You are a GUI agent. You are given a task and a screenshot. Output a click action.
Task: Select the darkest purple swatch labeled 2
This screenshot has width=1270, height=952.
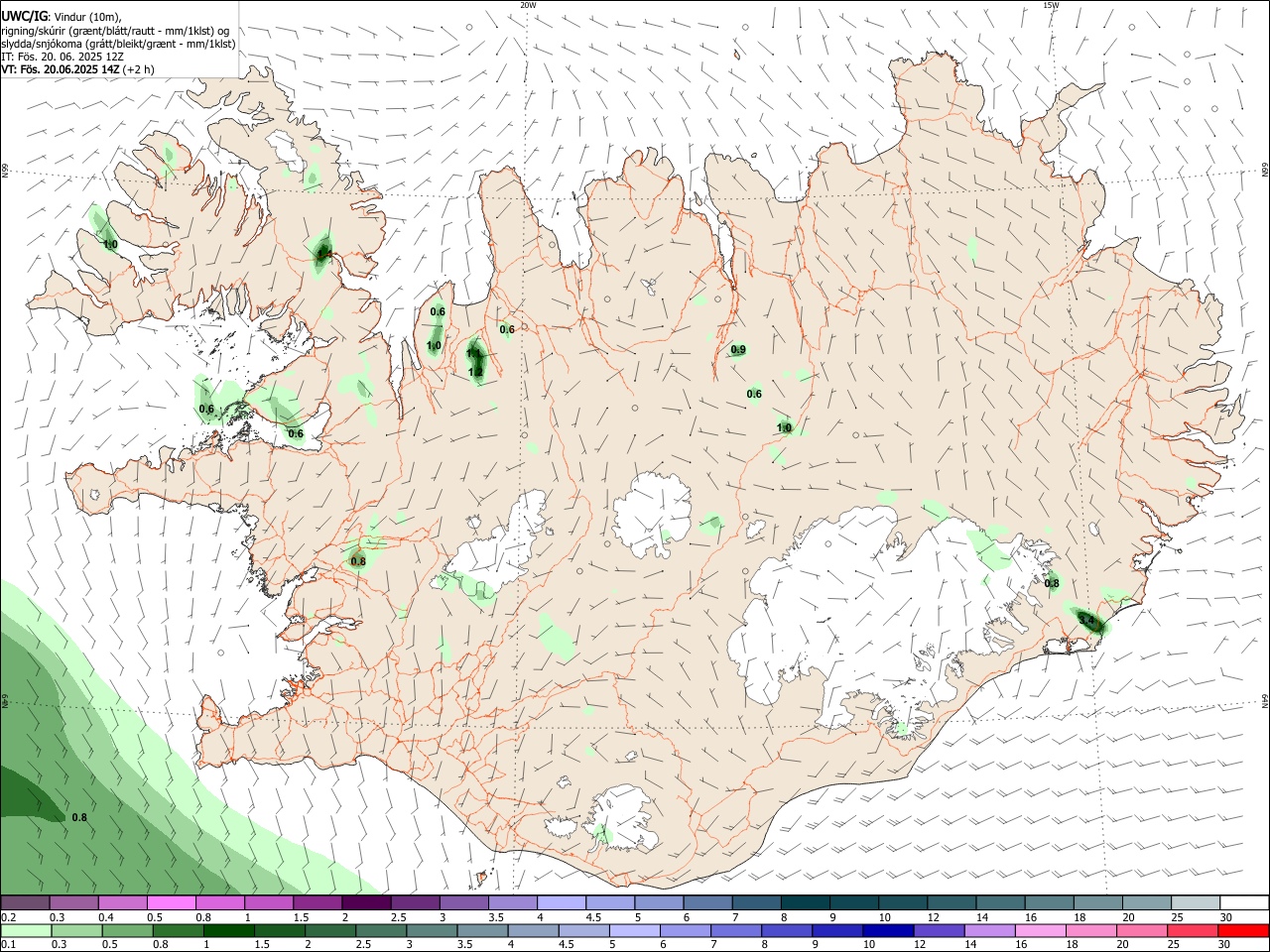click(x=365, y=903)
